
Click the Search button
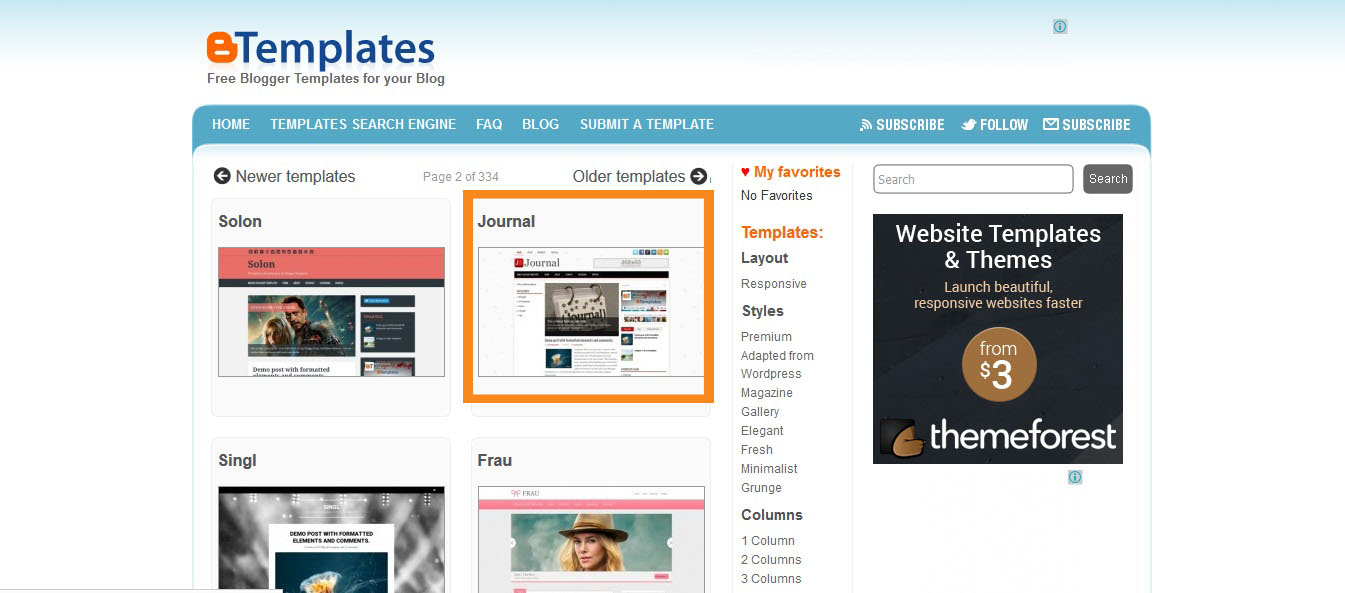[1108, 179]
